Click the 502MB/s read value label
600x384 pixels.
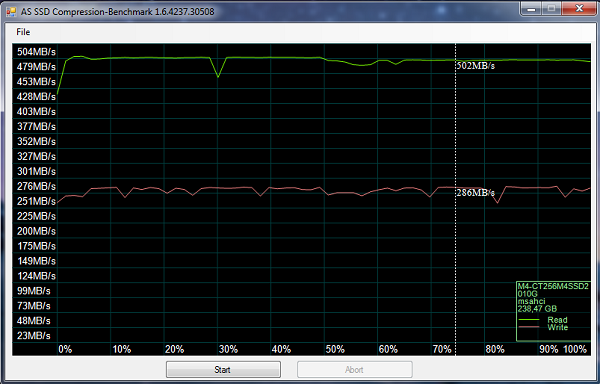[x=476, y=66]
